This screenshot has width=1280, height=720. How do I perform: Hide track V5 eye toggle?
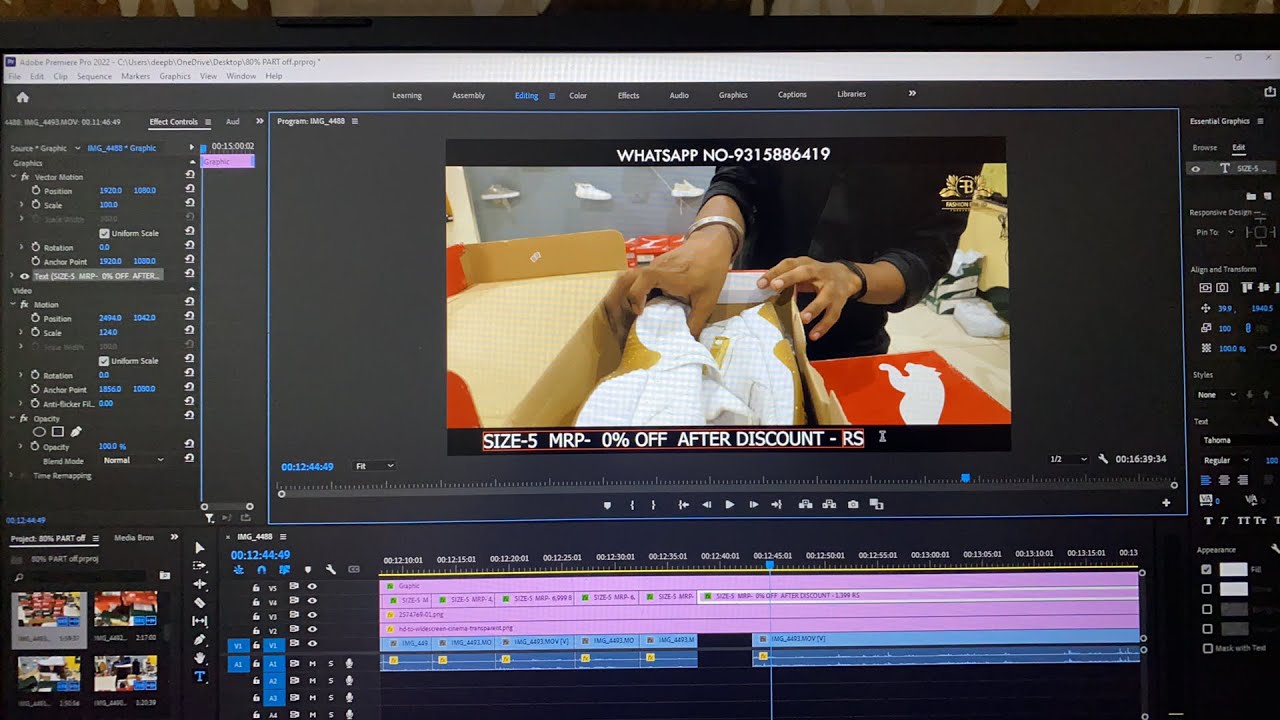(312, 586)
